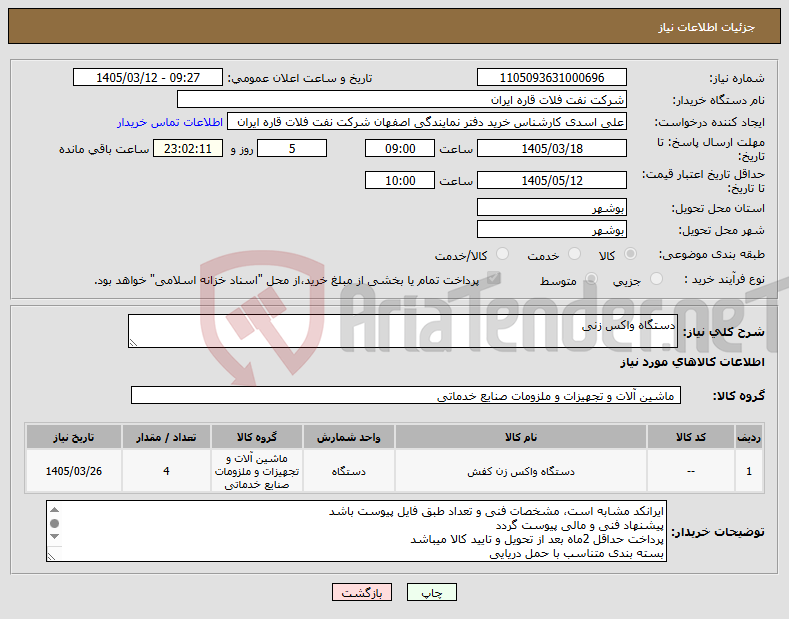Click the scroll down arrow in buyer notes
This screenshot has height=619, width=789.
coord(55,536)
